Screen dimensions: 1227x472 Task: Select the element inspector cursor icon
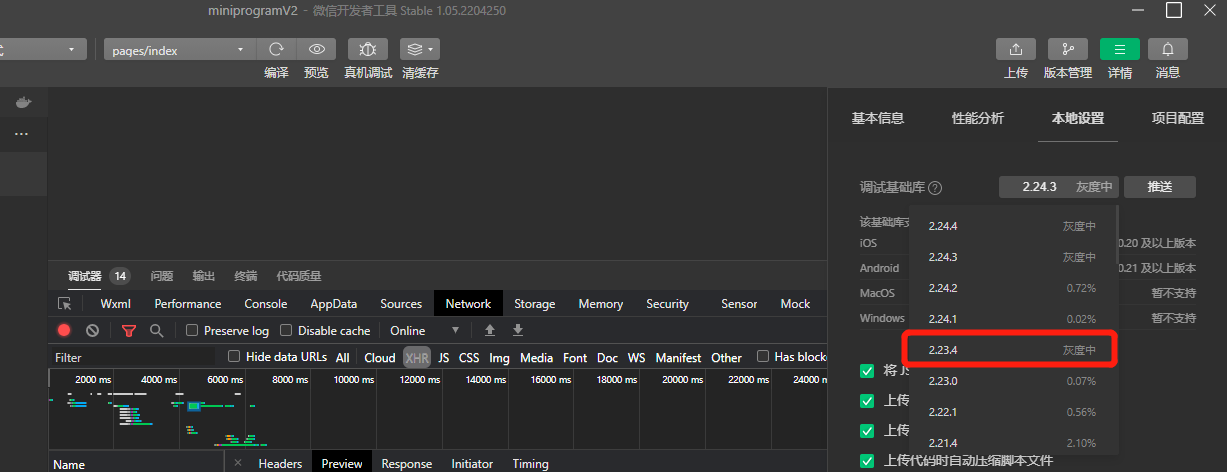pyautogui.click(x=65, y=304)
